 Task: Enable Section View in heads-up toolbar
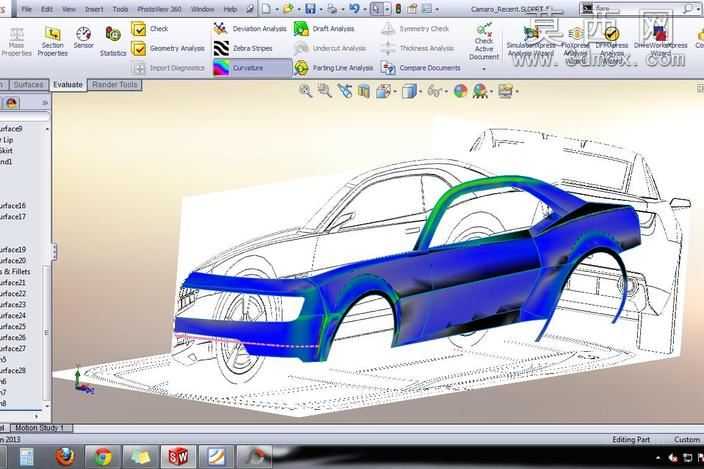click(x=364, y=91)
